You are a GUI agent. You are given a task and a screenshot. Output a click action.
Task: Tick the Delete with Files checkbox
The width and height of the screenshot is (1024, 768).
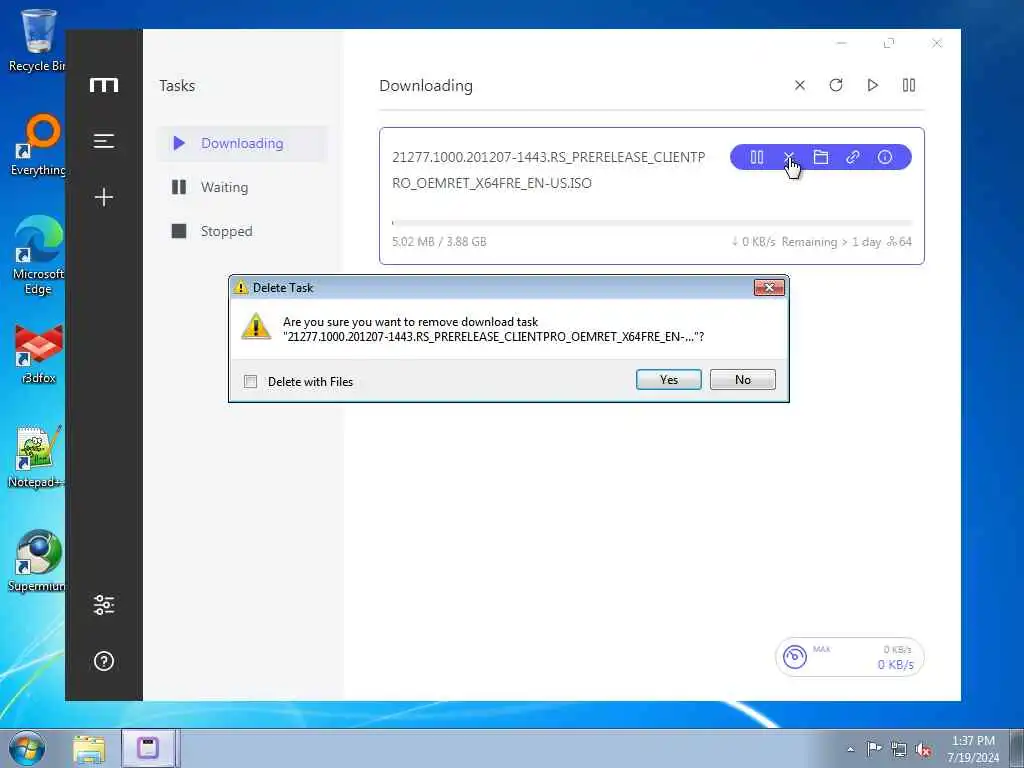(x=250, y=381)
